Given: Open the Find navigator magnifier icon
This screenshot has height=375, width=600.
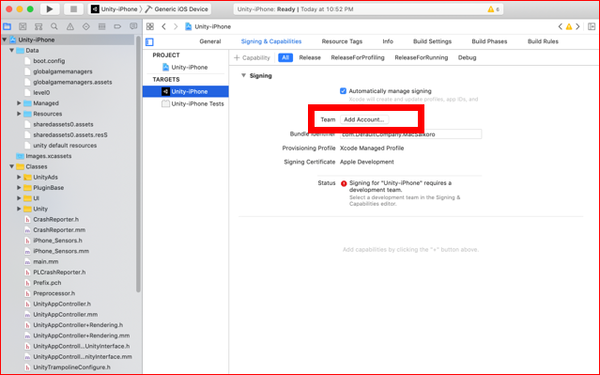Looking at the screenshot, I should (x=54, y=26).
